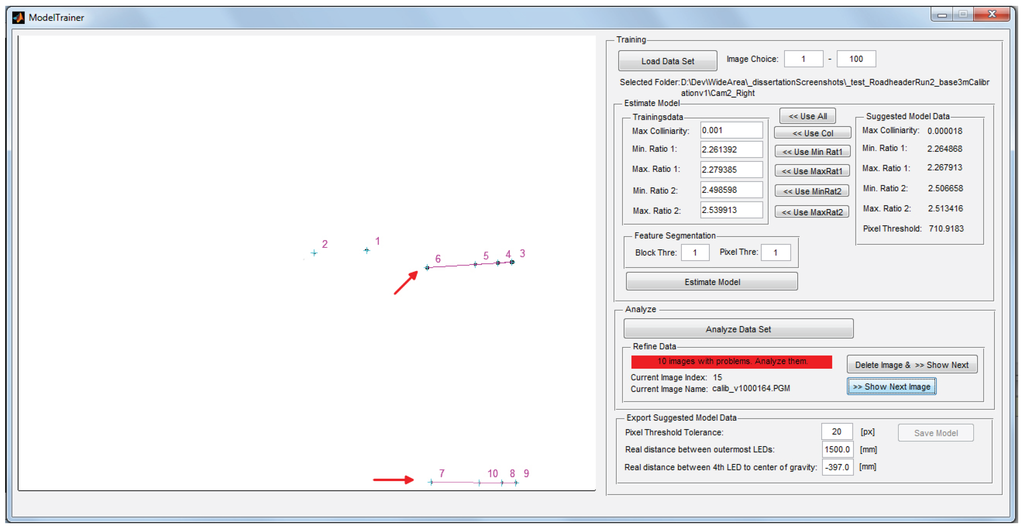Focus the Max. Ratio 2 training field
The height and width of the screenshot is (528, 1024).
(731, 210)
